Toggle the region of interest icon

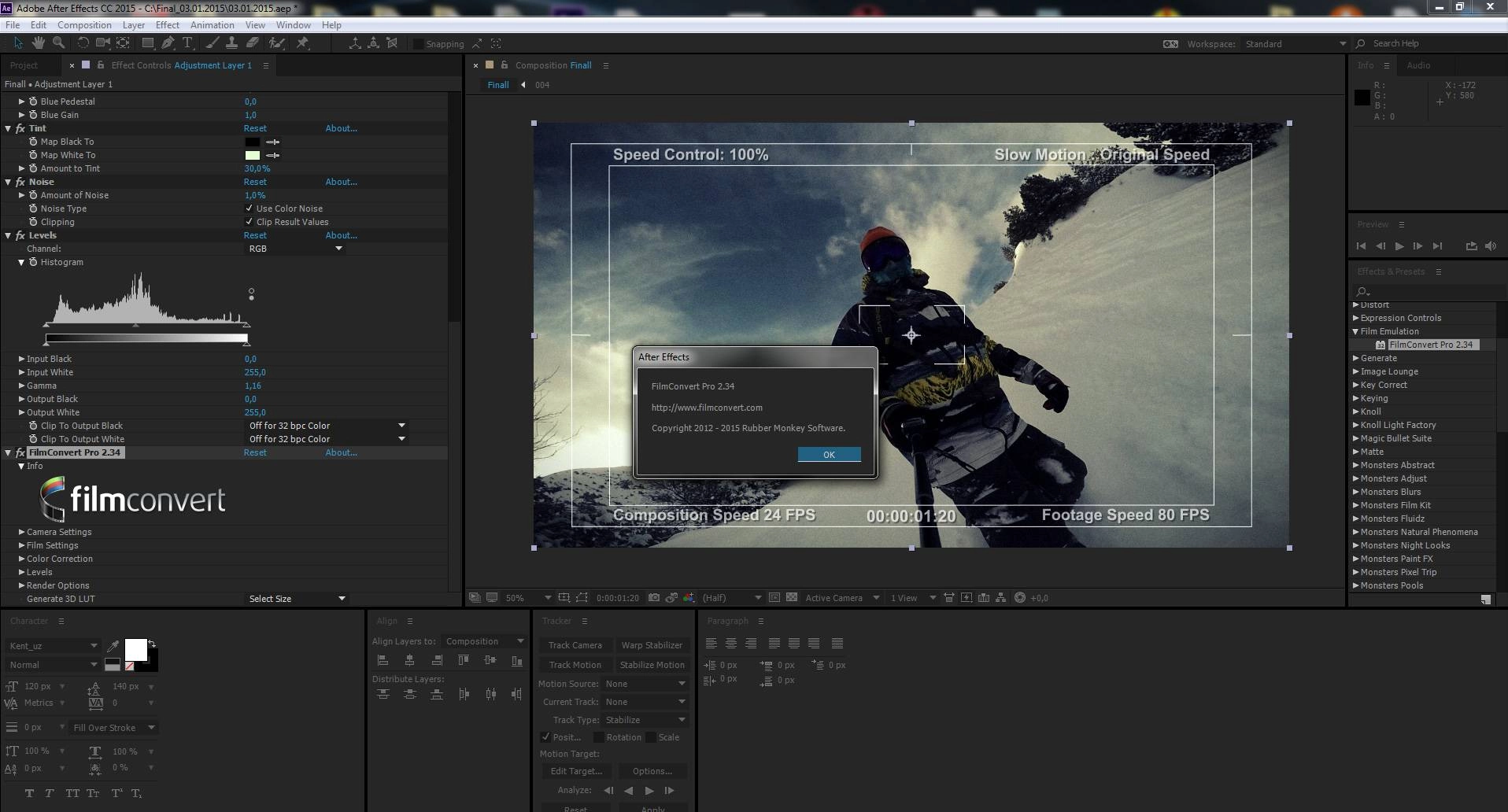774,598
